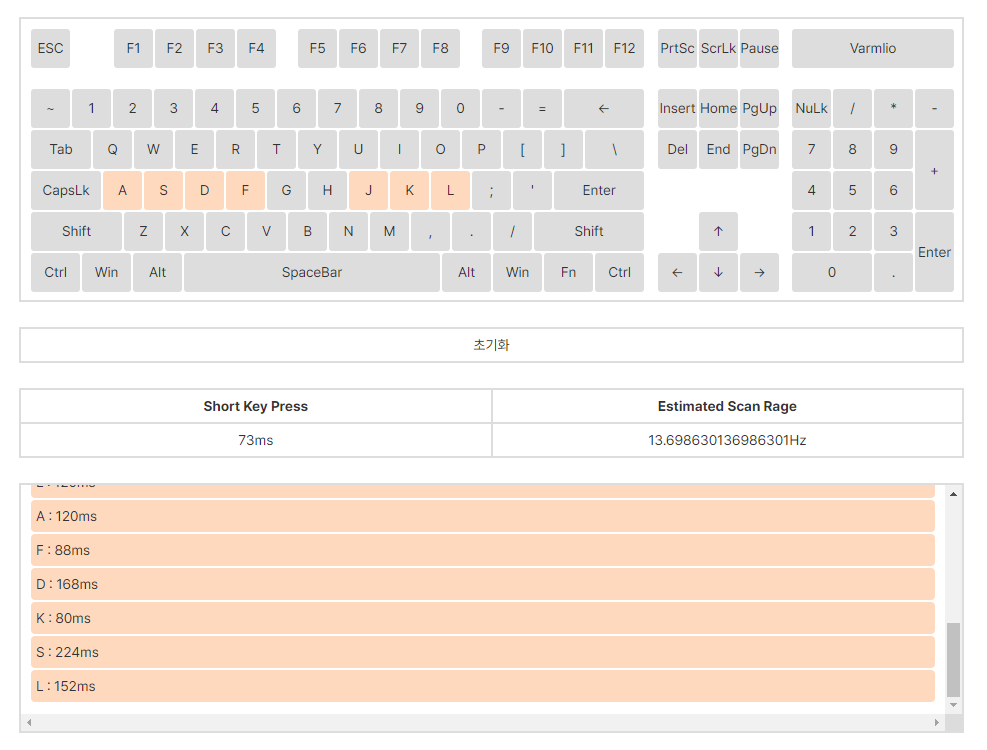Viewport: 987px width, 750px height.
Task: Click the right Shift key
Action: pos(589,231)
